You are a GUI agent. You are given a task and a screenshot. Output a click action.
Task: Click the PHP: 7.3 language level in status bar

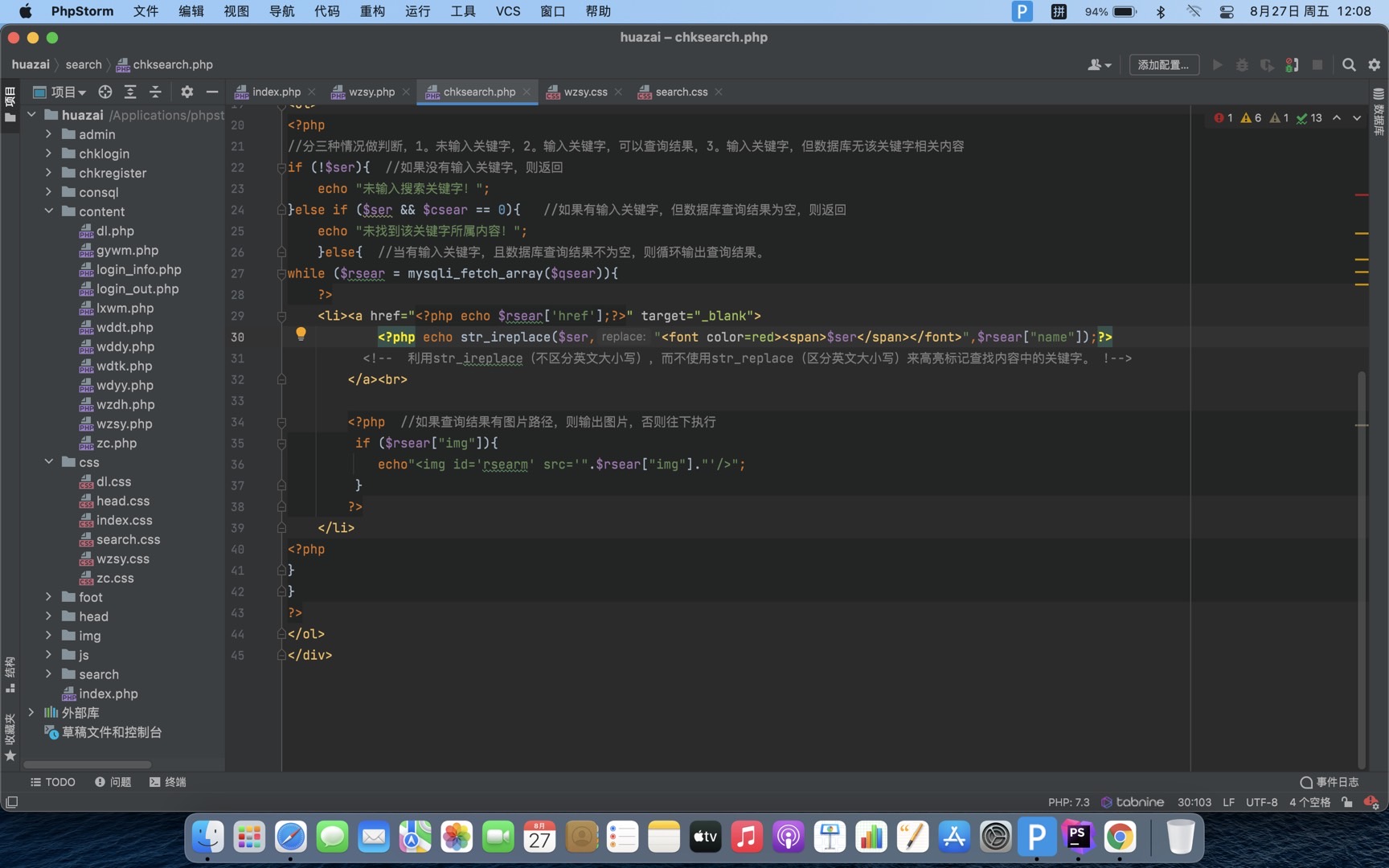(1068, 802)
